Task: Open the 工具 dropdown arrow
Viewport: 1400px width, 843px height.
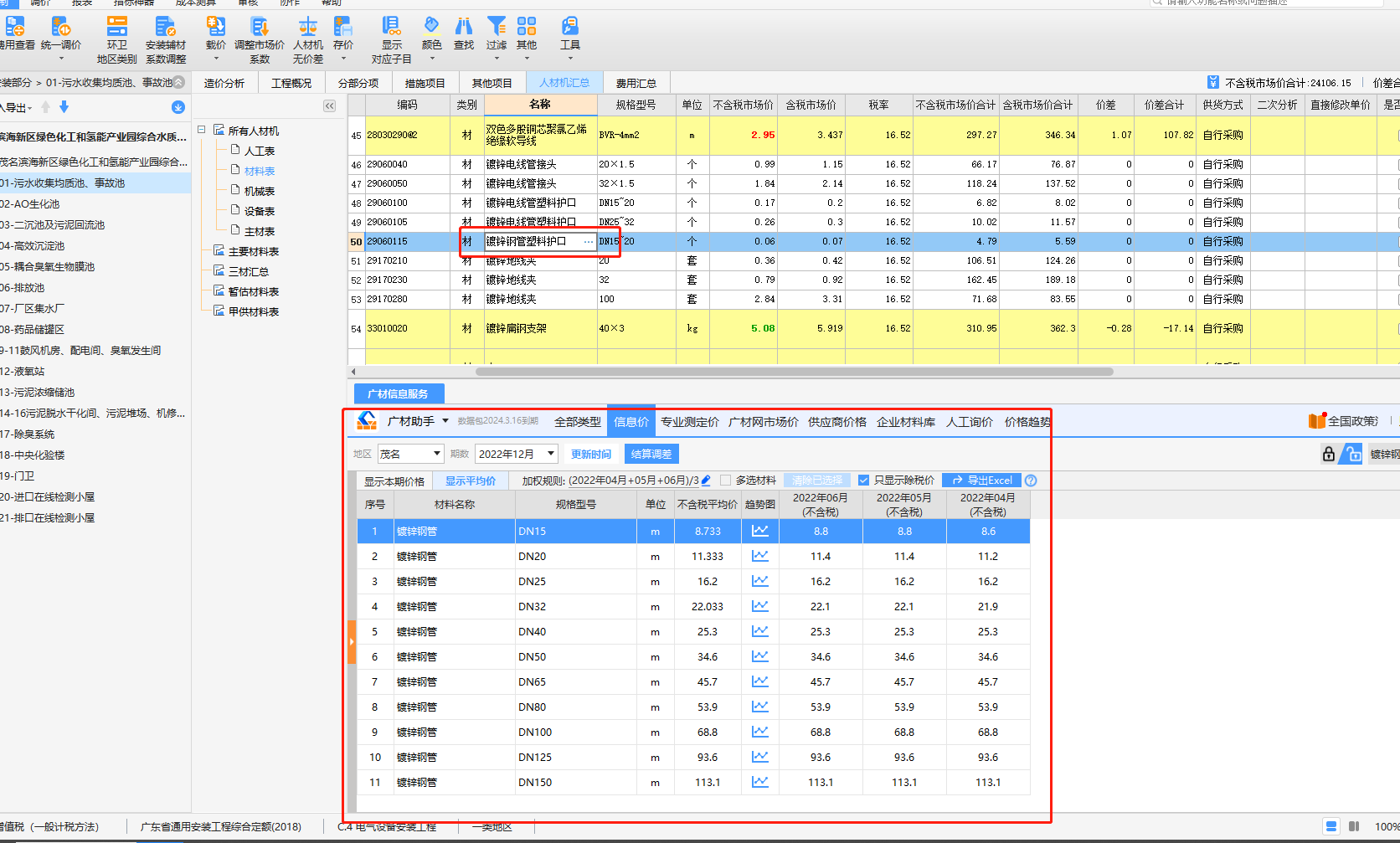Action: pyautogui.click(x=570, y=59)
